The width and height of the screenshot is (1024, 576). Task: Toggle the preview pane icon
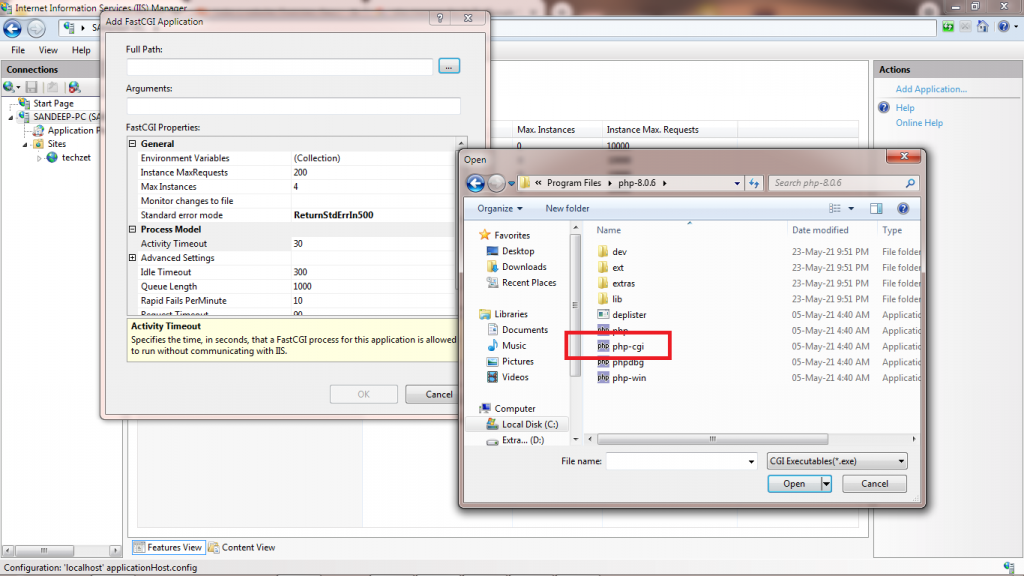876,209
